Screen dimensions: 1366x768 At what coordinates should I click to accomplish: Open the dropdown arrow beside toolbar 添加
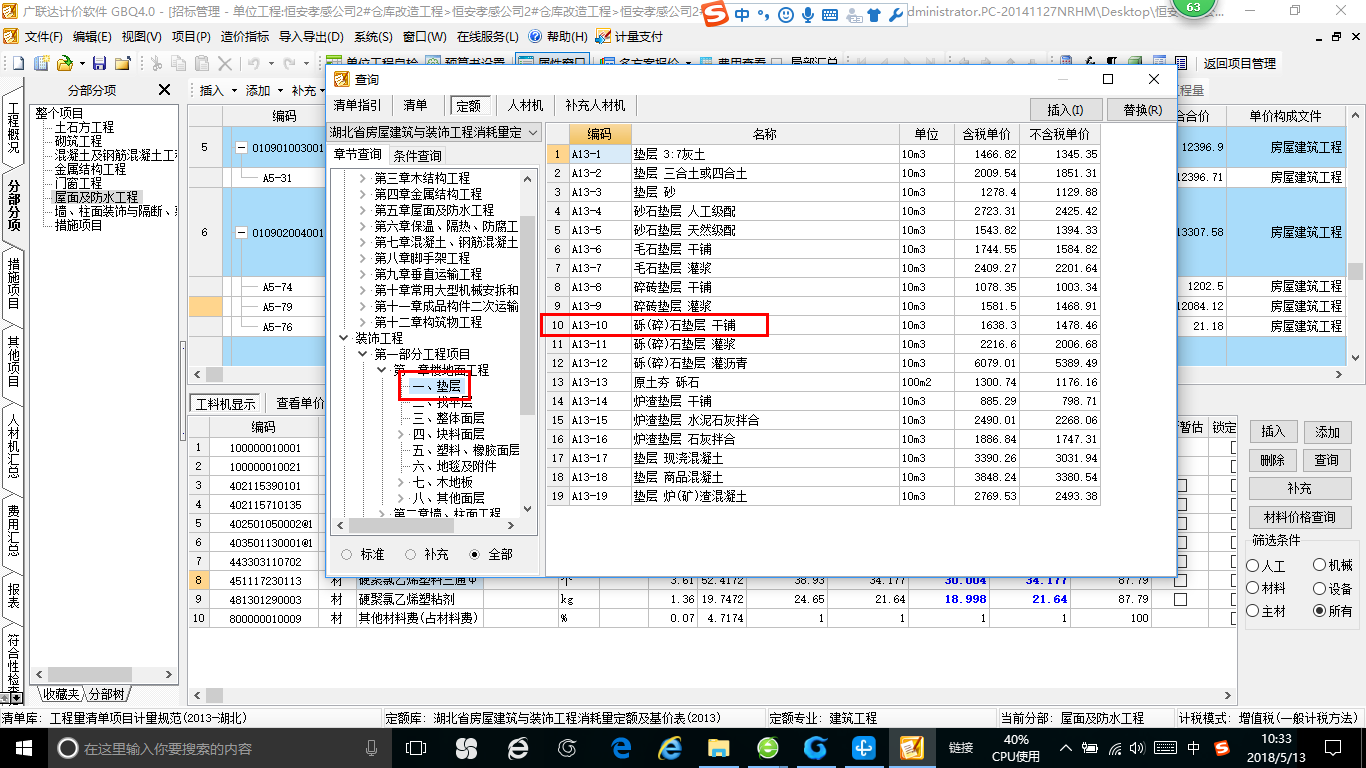click(x=281, y=91)
